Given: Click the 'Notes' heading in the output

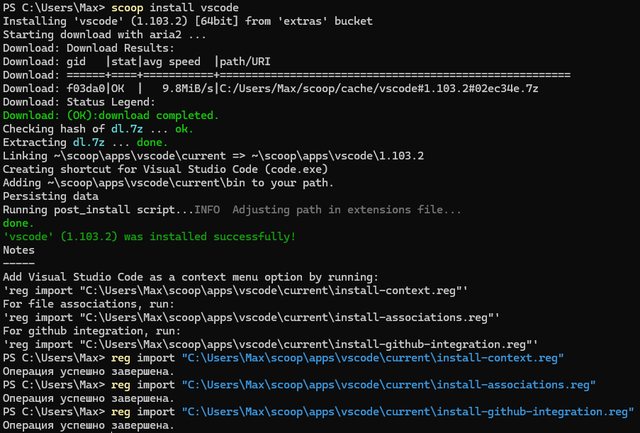Looking at the screenshot, I should pos(18,250).
